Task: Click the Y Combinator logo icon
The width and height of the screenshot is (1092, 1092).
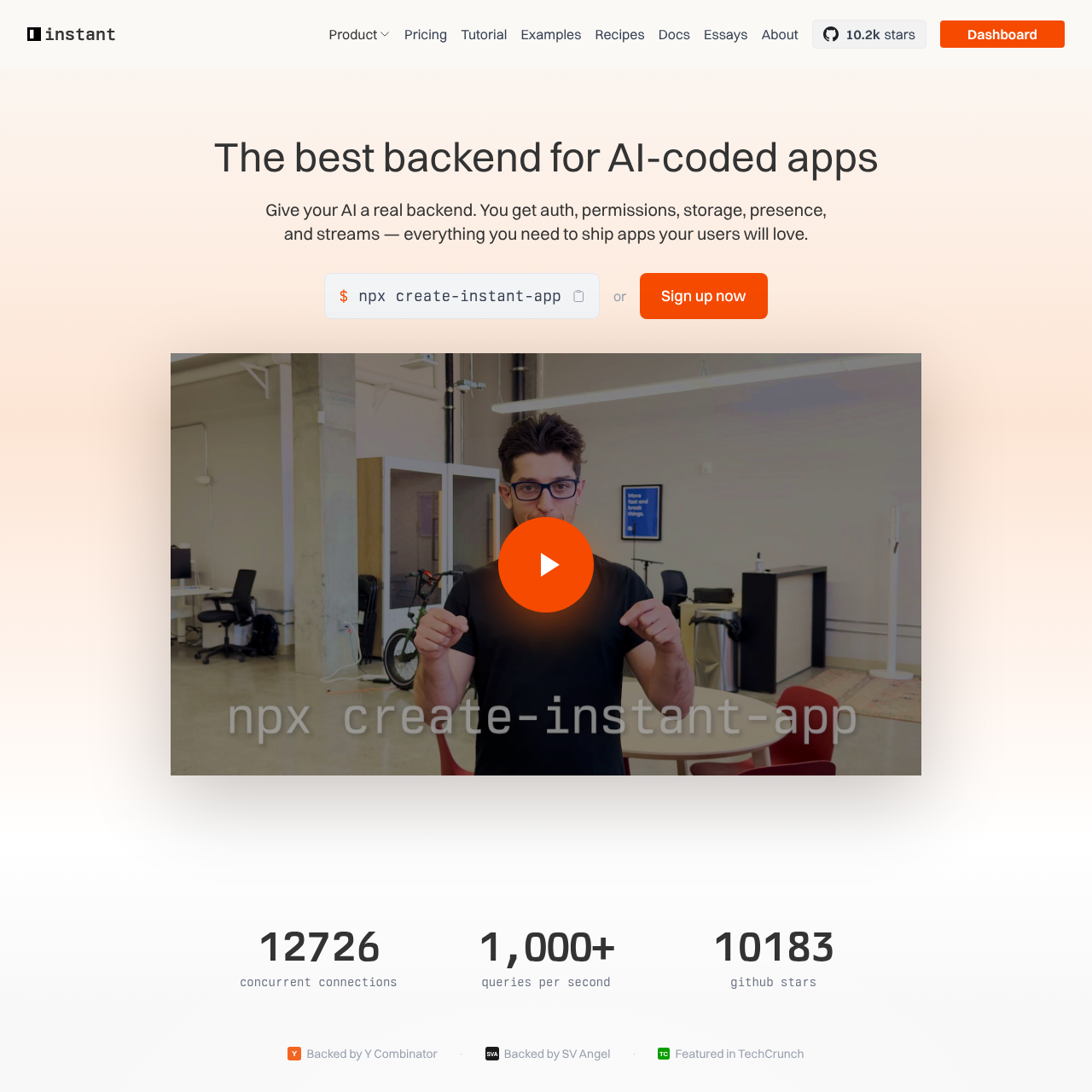Action: click(294, 1054)
